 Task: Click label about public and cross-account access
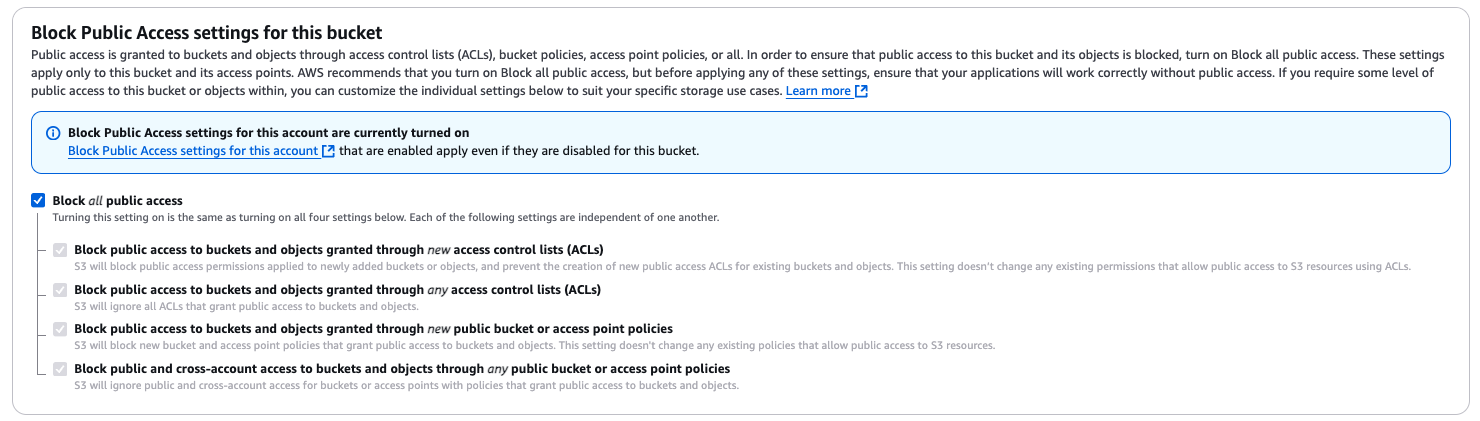coord(402,369)
